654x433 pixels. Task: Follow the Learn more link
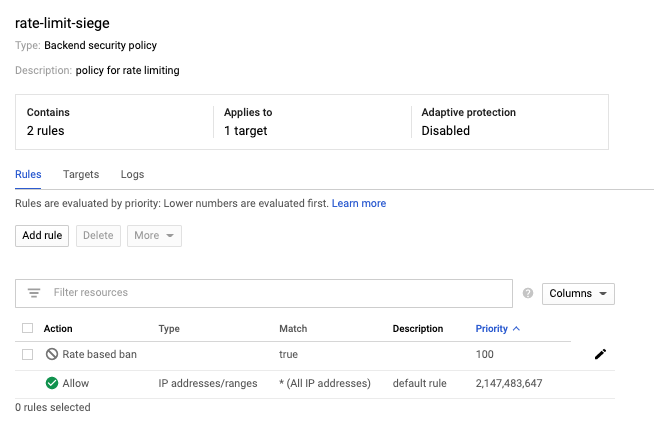point(359,203)
